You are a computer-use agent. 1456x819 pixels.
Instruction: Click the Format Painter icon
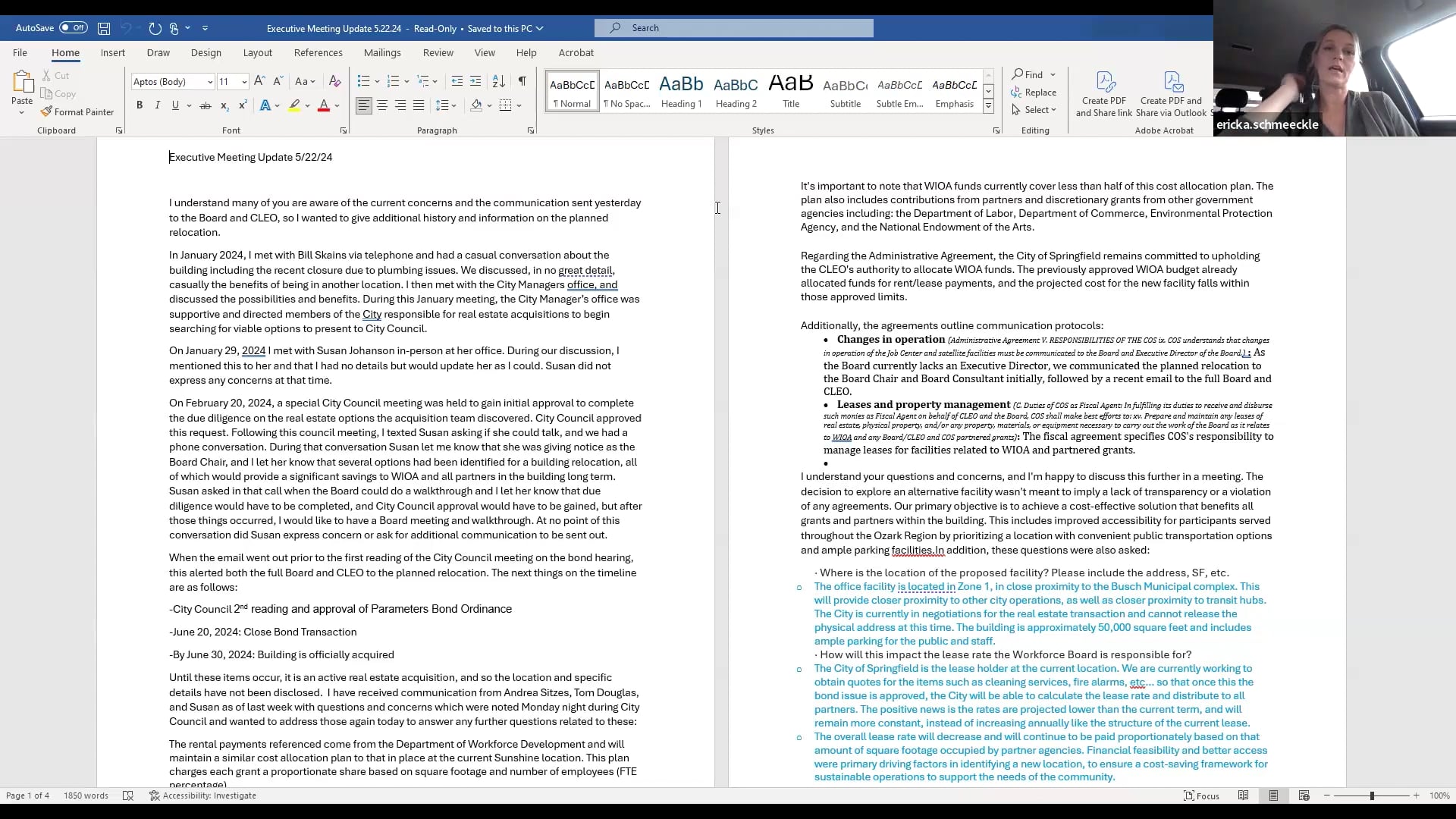47,111
